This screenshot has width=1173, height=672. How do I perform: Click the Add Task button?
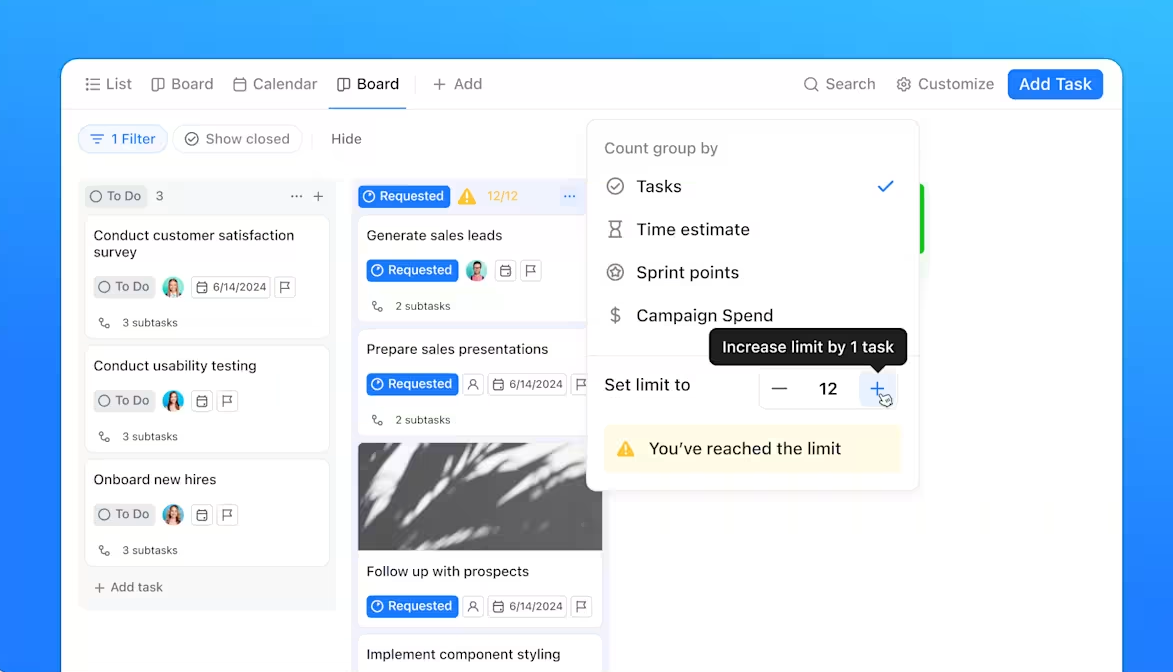point(1055,84)
